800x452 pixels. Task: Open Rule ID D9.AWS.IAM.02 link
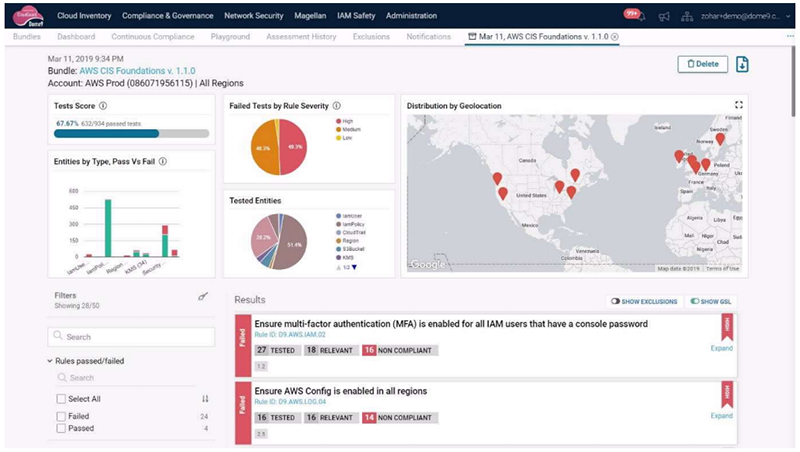290,335
